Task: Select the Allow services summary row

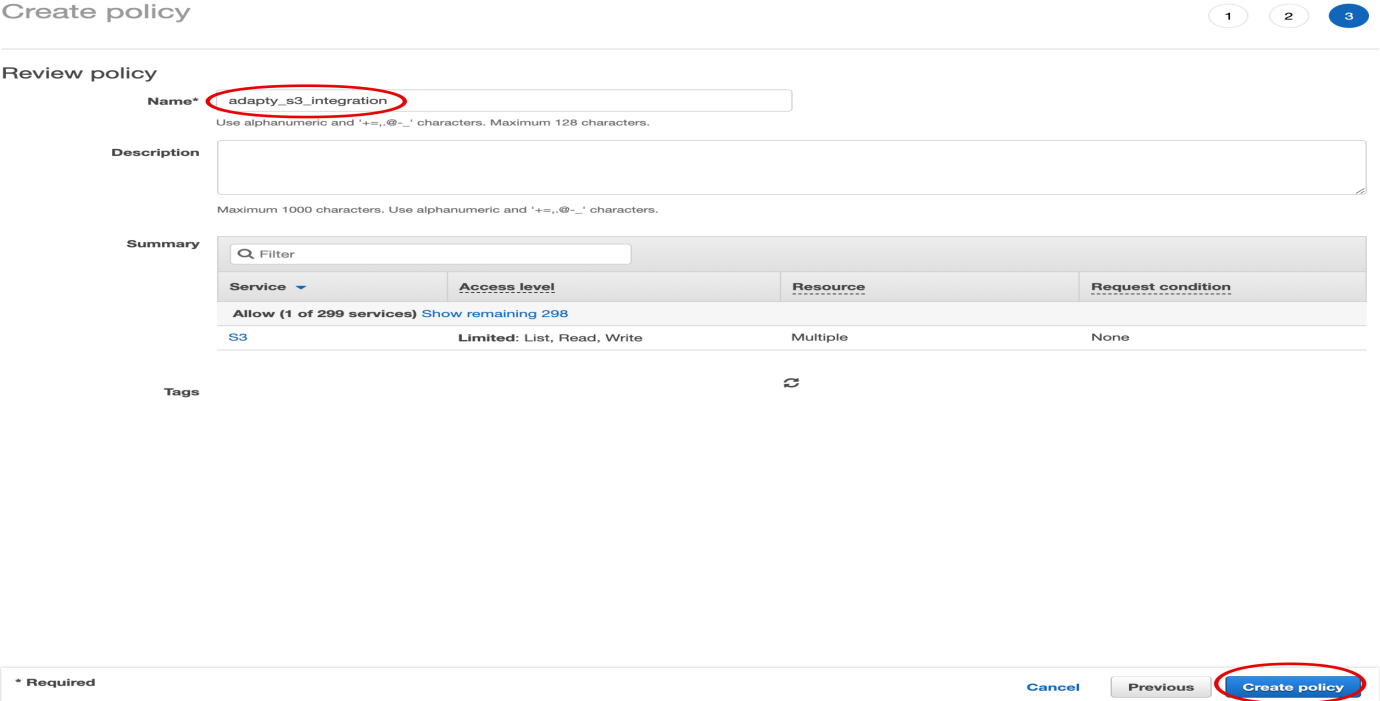Action: [x=324, y=313]
